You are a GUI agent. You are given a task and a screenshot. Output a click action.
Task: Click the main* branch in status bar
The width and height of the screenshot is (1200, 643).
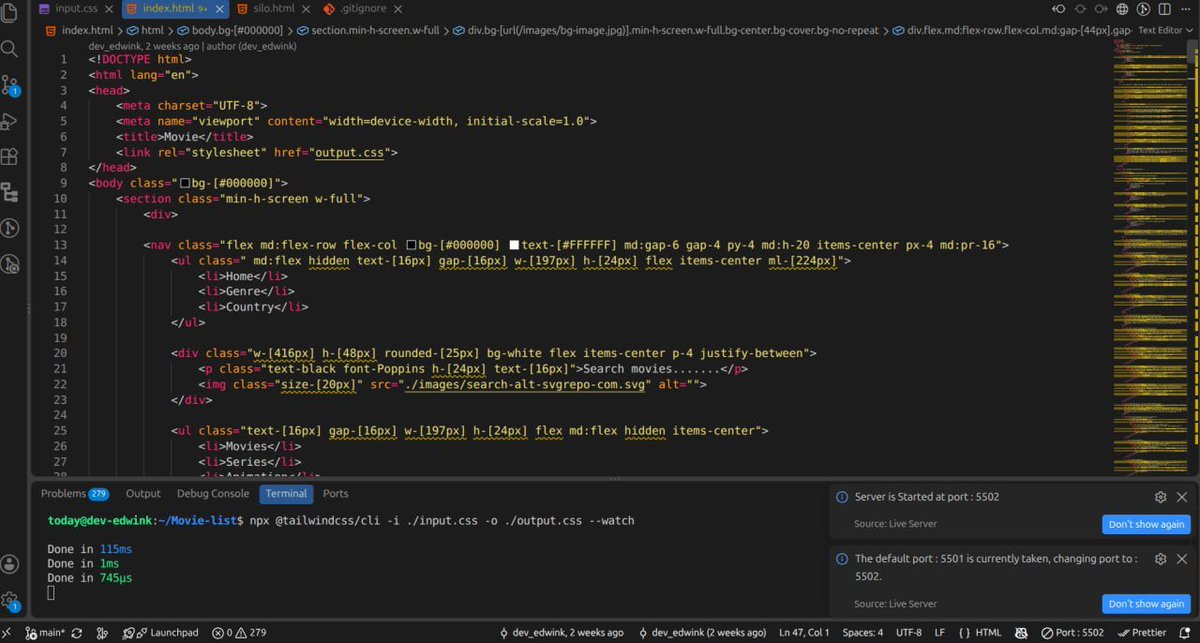(46, 633)
